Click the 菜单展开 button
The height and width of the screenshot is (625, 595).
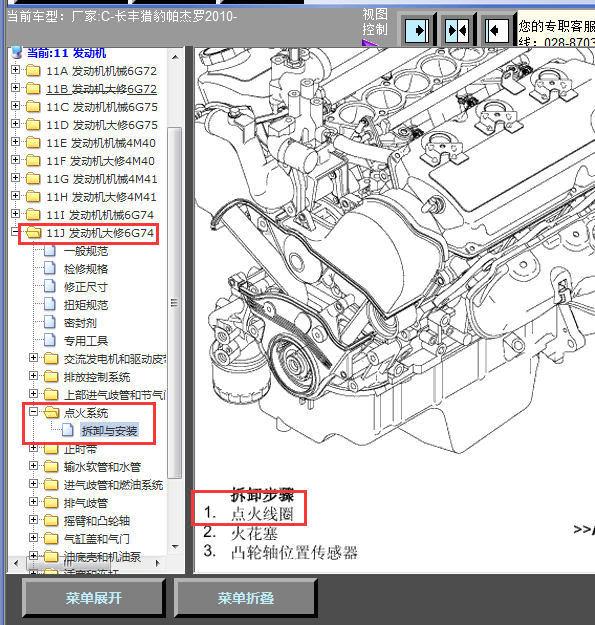pos(94,598)
